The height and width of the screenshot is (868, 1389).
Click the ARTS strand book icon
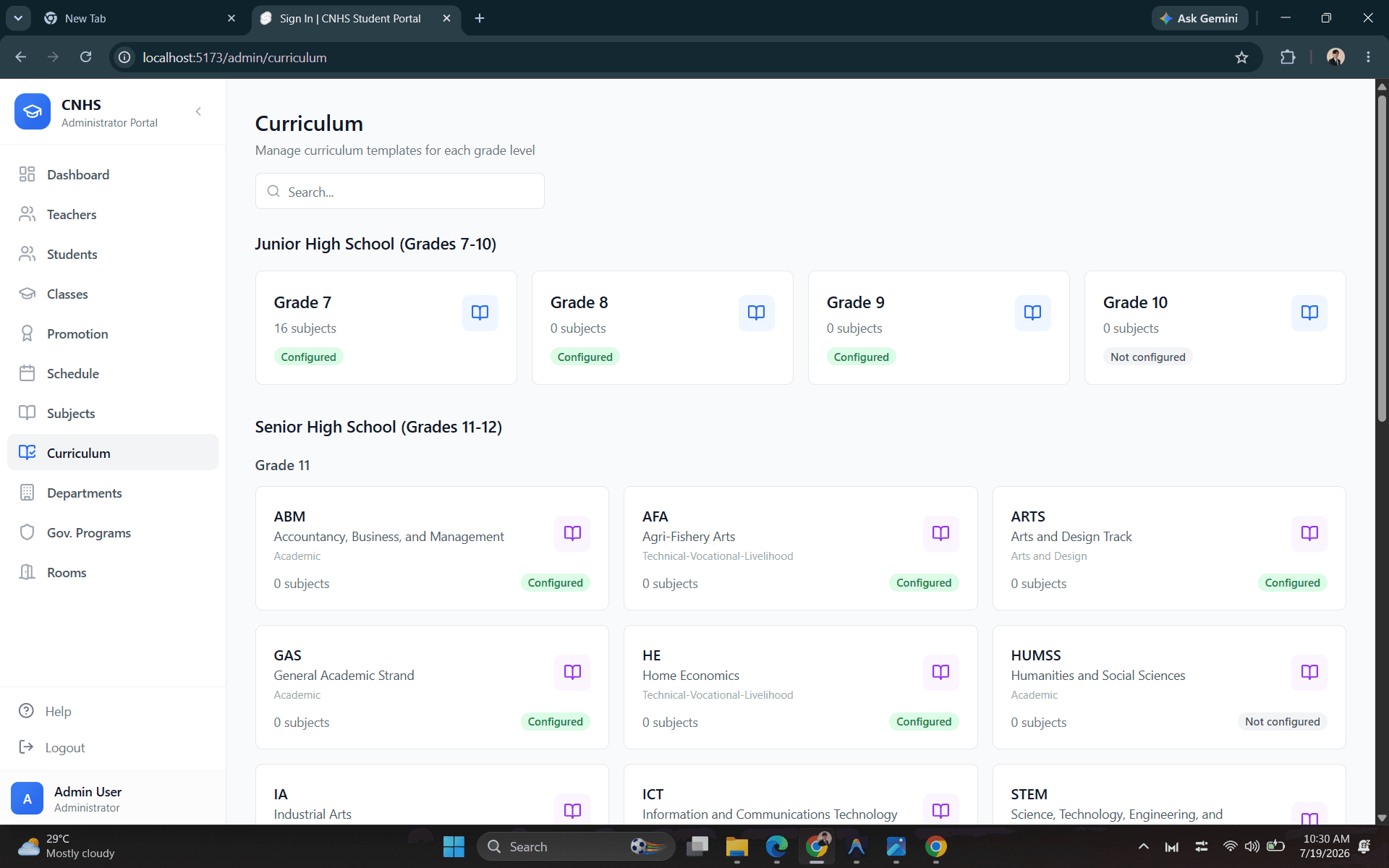click(1309, 533)
